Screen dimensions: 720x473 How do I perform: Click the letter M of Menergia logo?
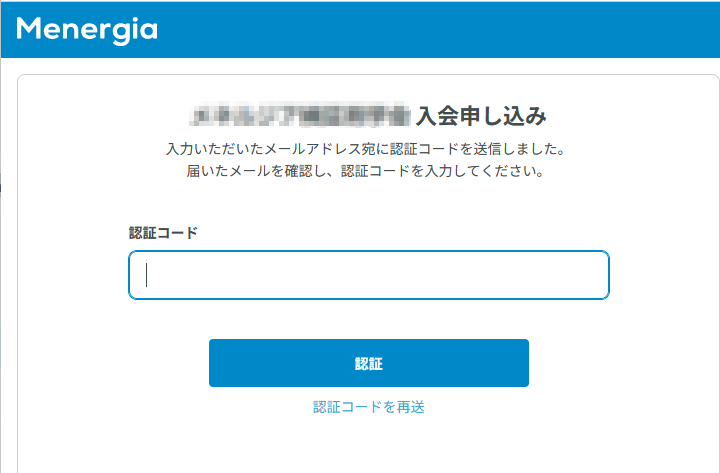click(29, 28)
